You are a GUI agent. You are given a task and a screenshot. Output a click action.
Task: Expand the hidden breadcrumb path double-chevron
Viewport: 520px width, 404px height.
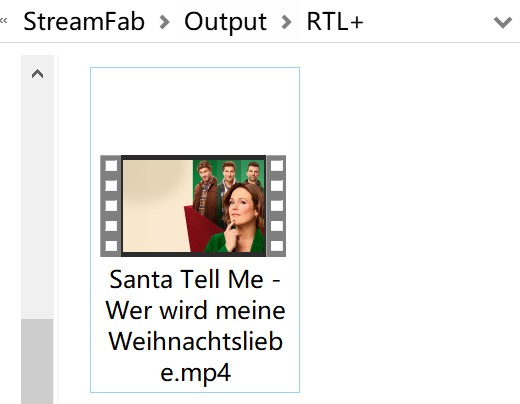pyautogui.click(x=4, y=21)
